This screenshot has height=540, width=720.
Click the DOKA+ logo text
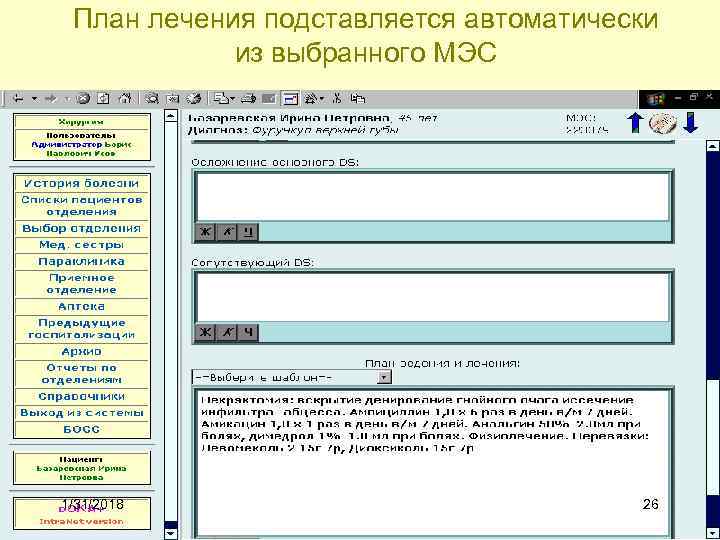point(81,509)
